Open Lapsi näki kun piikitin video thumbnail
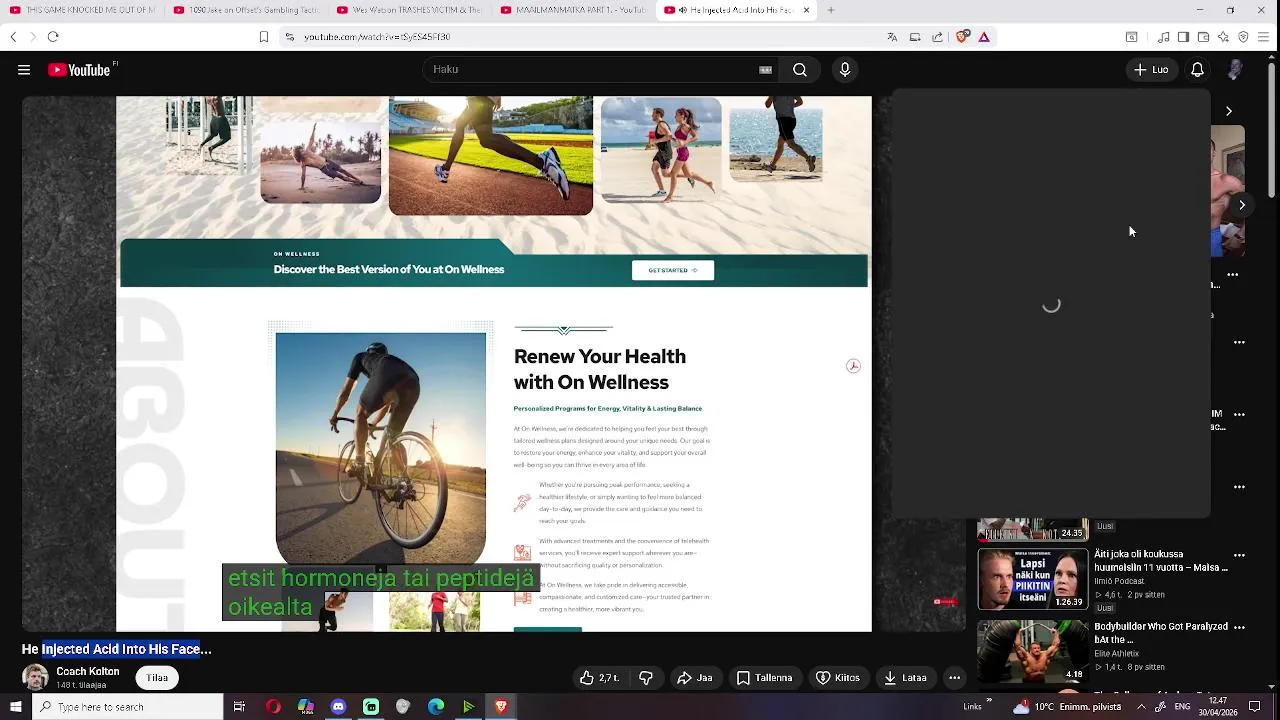Screen dimensions: 1280x720 coord(1033,579)
